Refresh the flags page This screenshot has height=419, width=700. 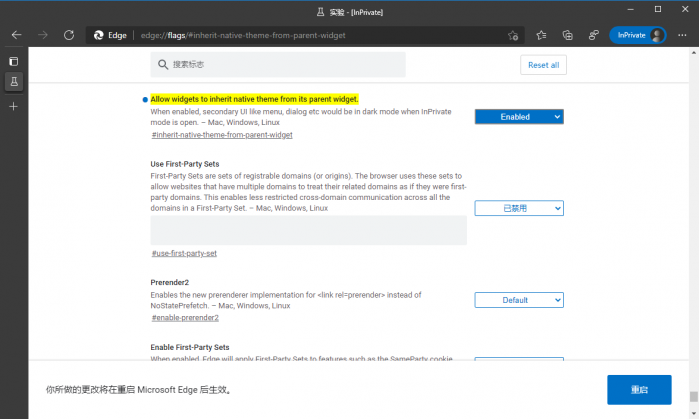(x=69, y=34)
